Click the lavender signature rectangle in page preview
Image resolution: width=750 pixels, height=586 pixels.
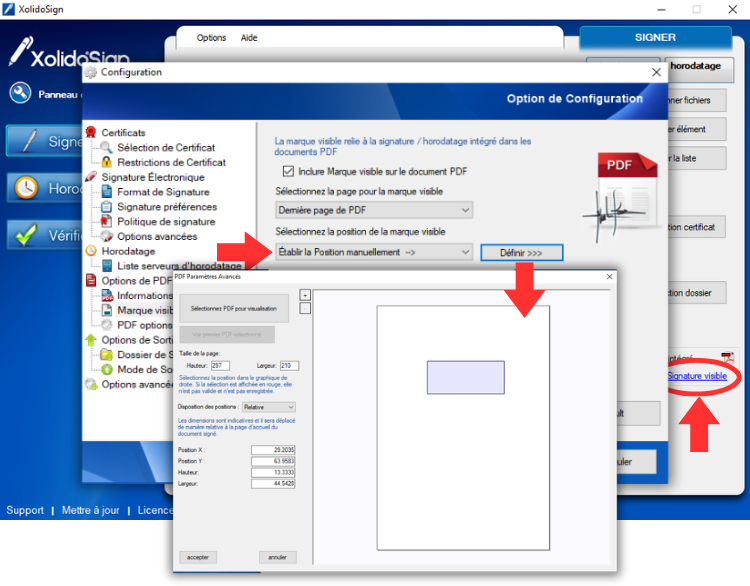466,377
